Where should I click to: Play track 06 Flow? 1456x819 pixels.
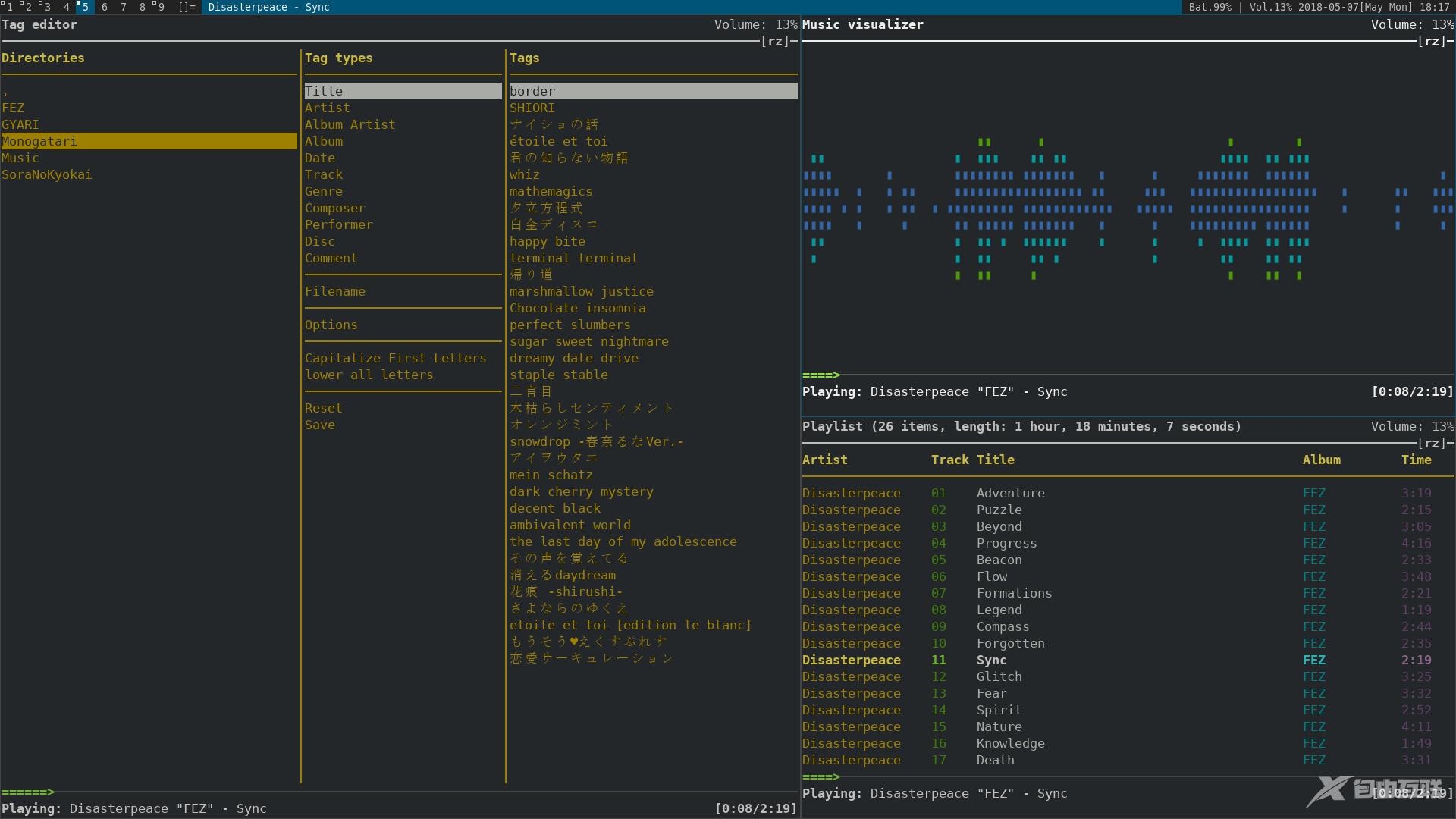1128,576
